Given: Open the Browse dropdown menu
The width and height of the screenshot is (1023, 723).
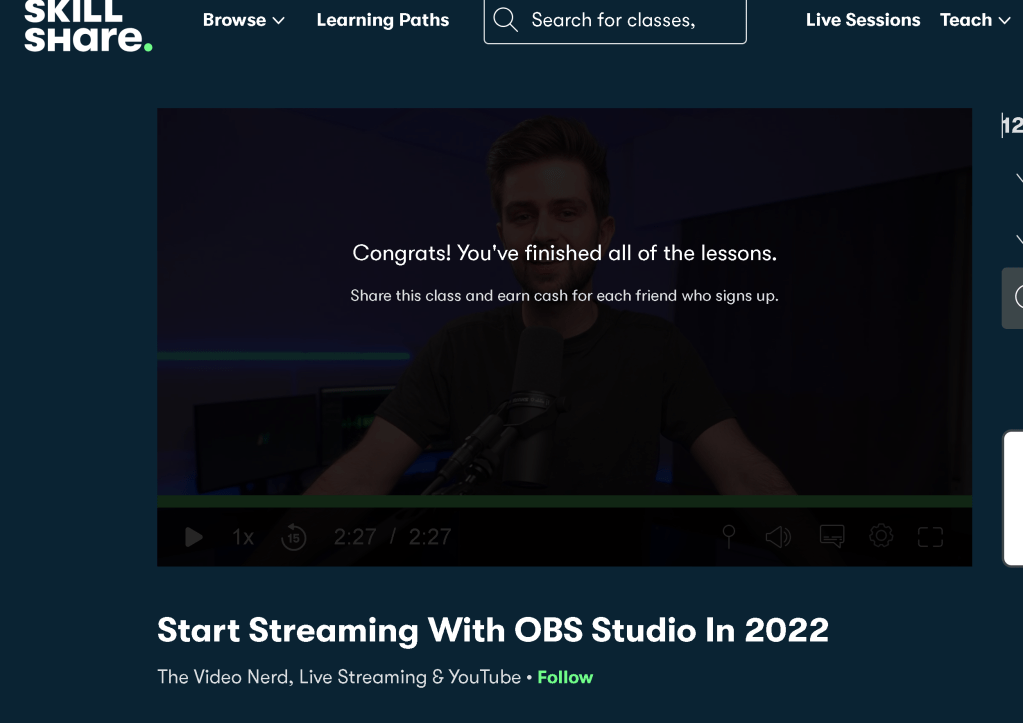Looking at the screenshot, I should point(243,20).
